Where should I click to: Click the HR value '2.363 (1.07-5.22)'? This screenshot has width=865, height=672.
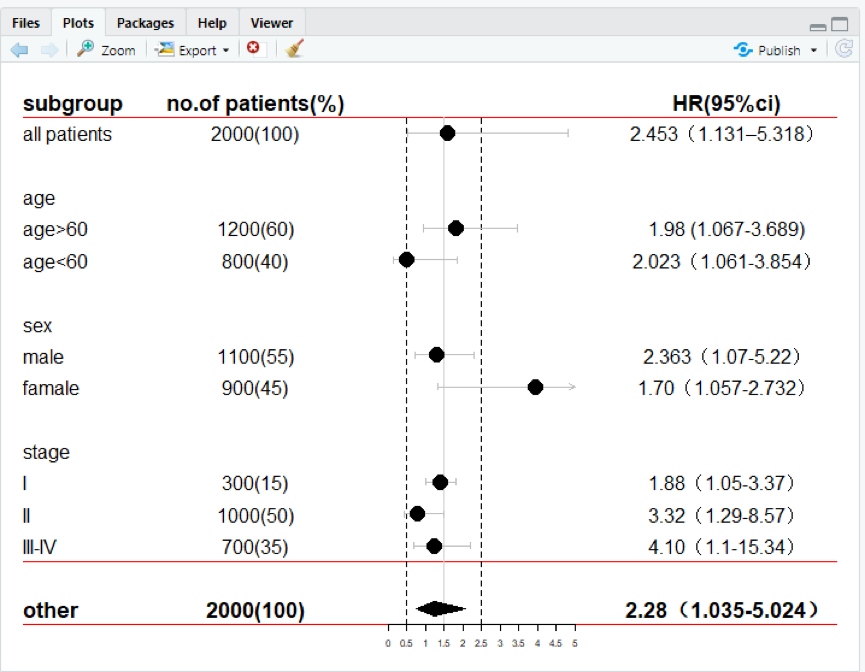(x=722, y=357)
